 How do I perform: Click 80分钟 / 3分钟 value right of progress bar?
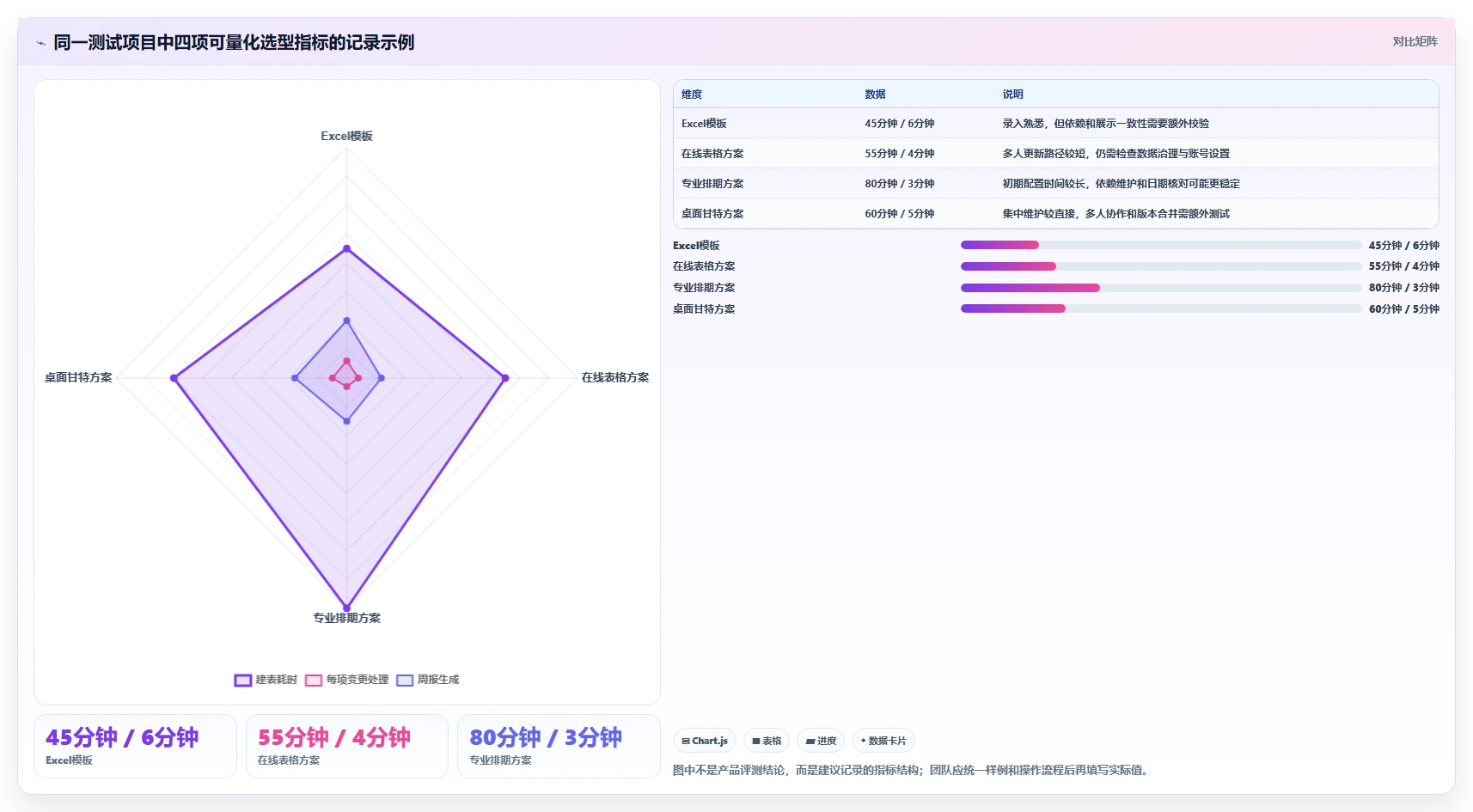(1404, 288)
